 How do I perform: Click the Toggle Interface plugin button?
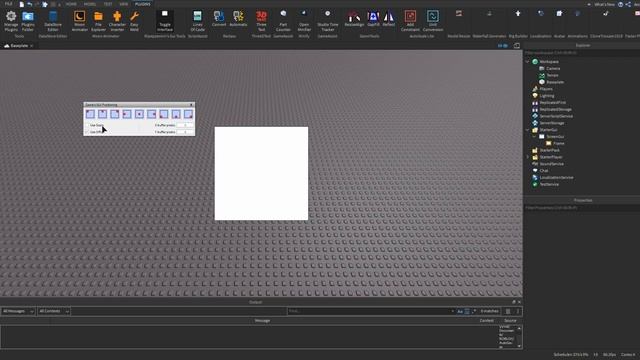[x=165, y=21]
